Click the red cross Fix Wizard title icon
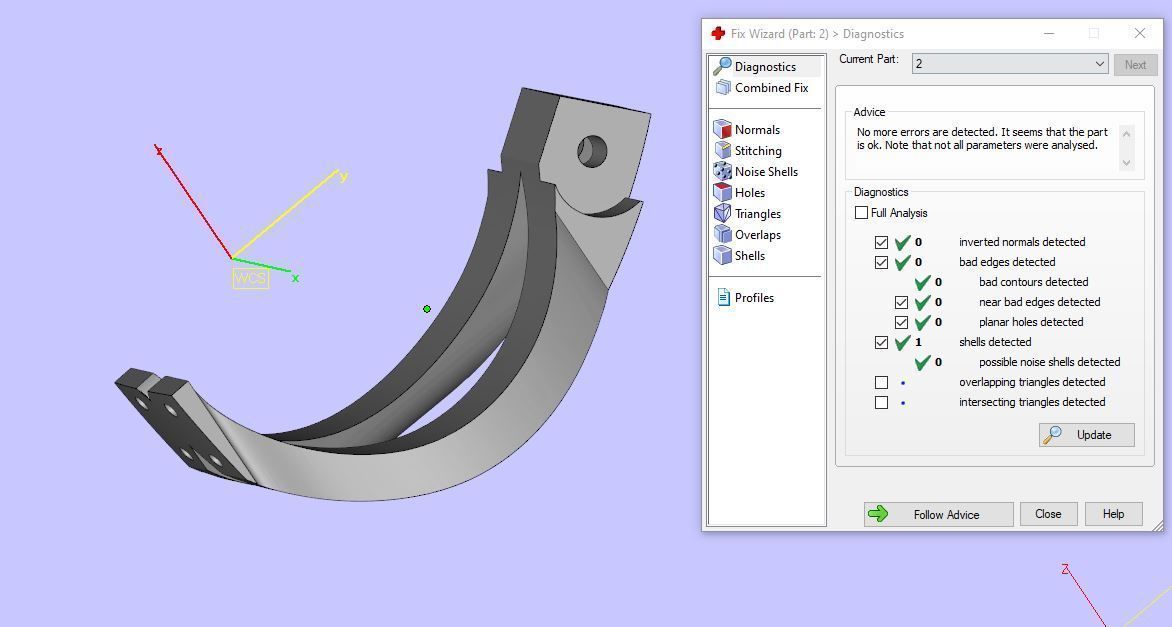 718,33
